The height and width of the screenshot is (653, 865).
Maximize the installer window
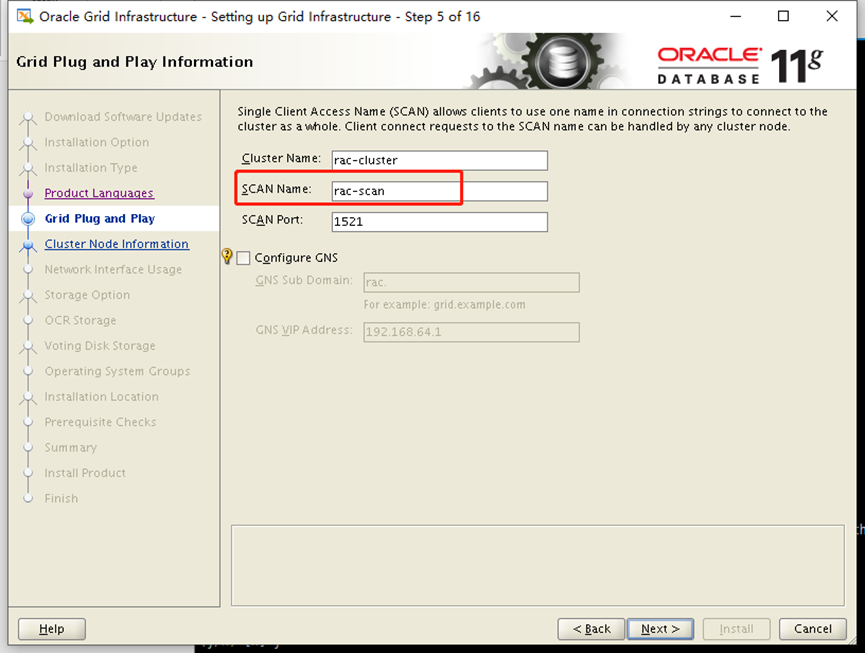pyautogui.click(x=783, y=16)
